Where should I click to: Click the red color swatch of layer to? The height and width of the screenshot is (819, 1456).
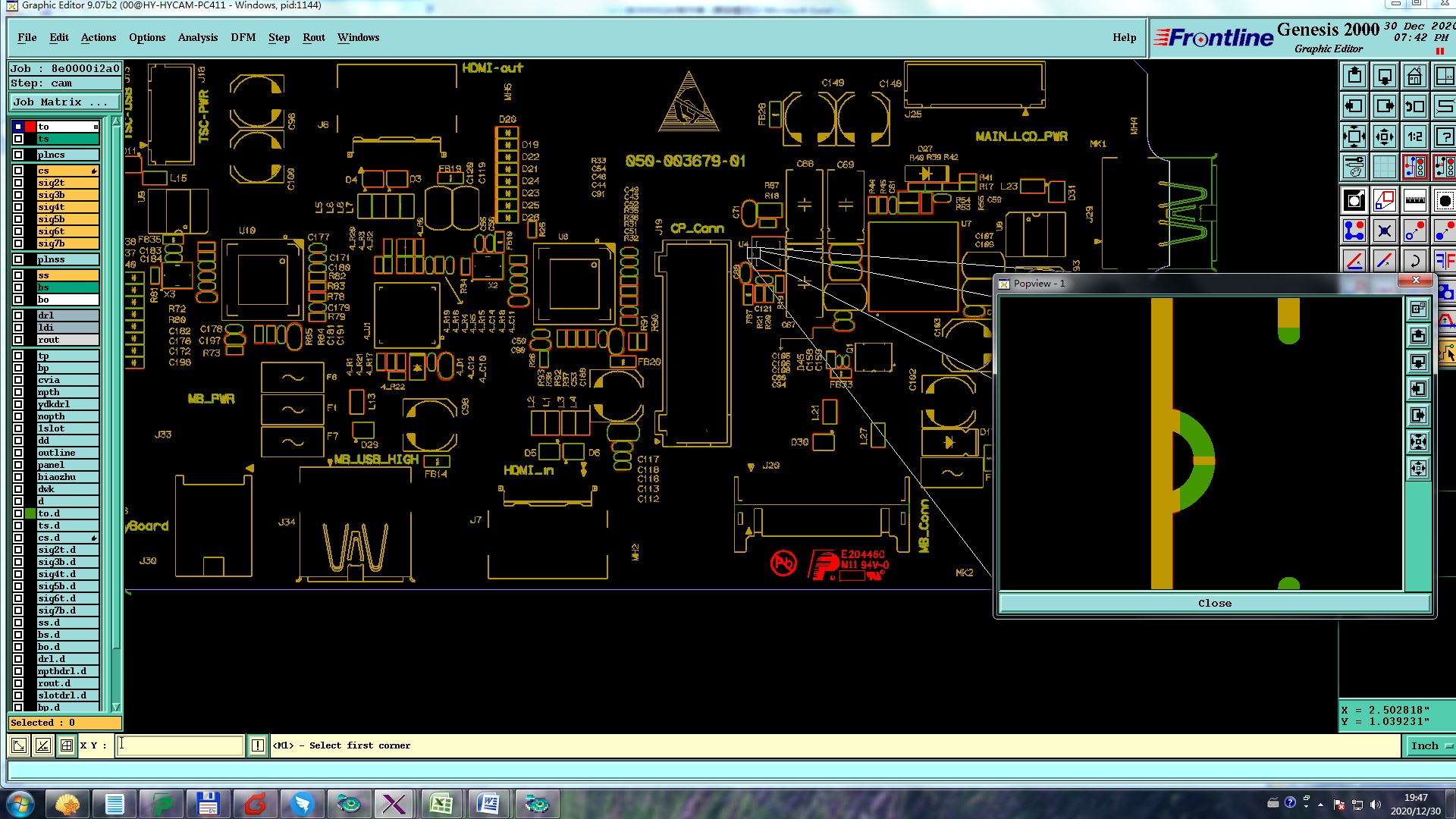coord(30,127)
